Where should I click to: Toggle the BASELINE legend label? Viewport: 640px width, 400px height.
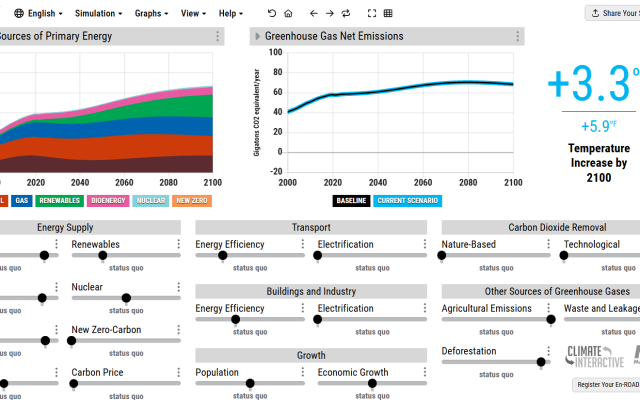click(x=351, y=201)
